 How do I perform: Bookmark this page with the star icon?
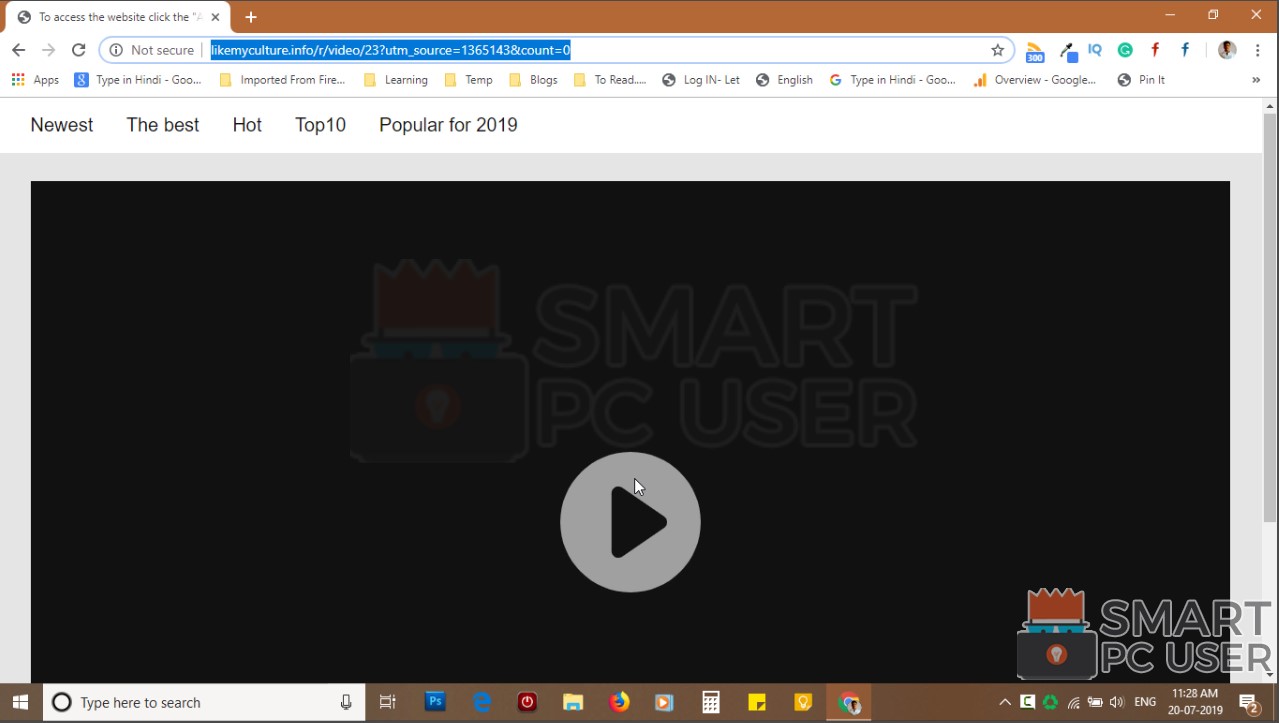(x=997, y=50)
